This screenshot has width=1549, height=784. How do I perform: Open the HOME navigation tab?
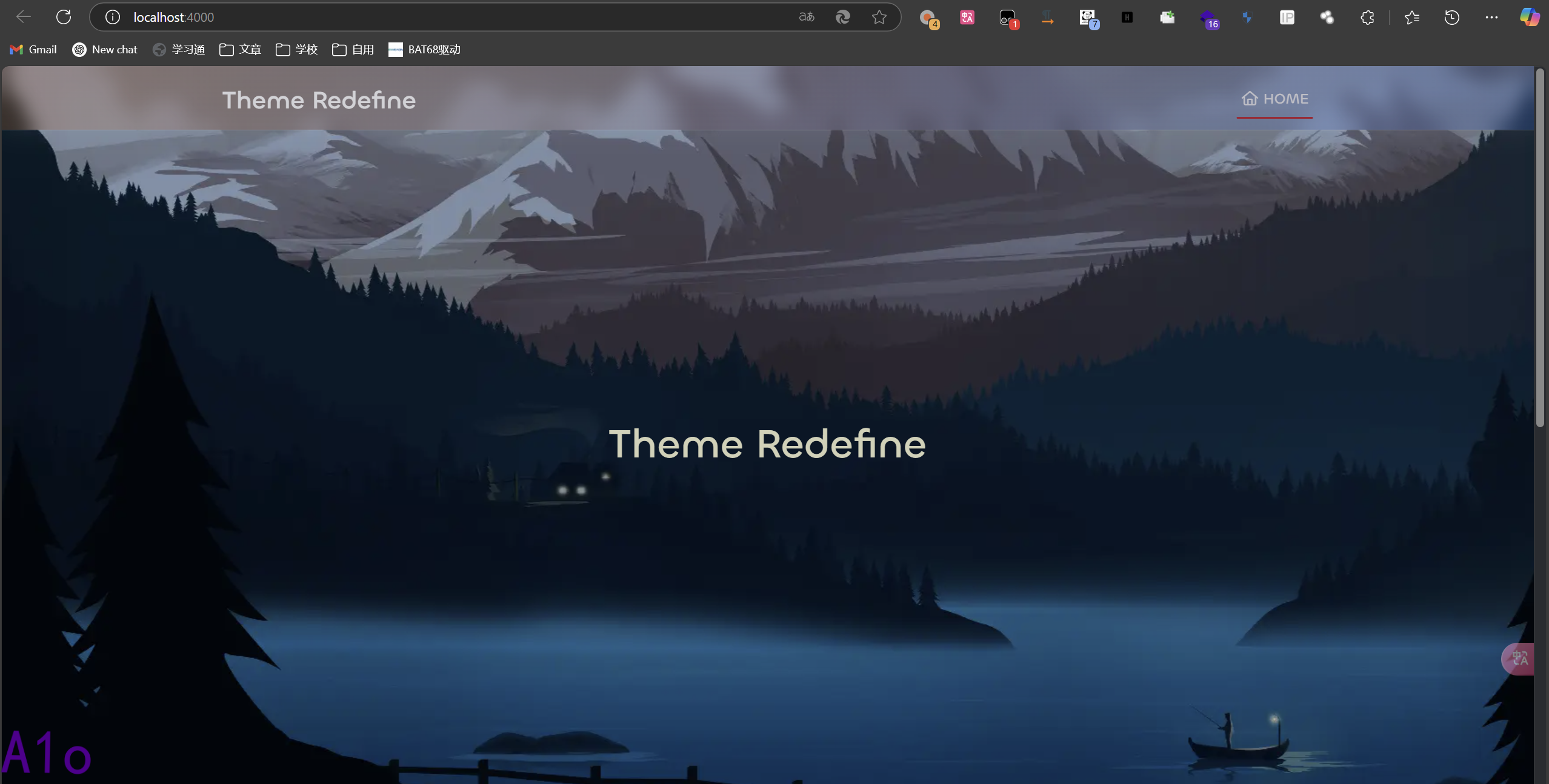[1275, 99]
